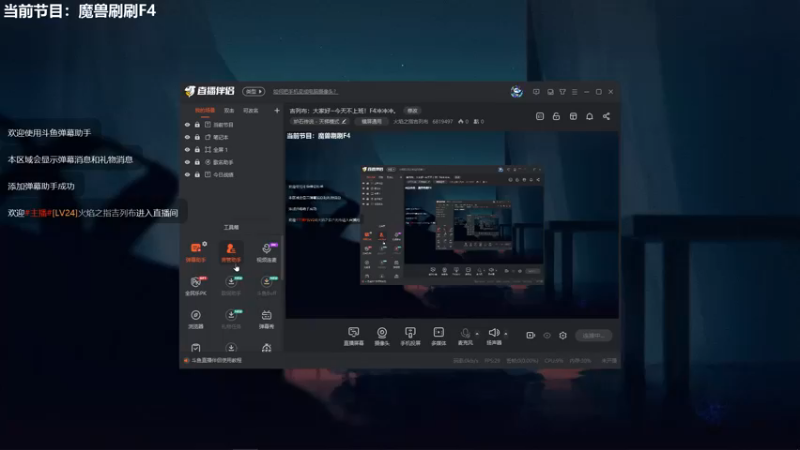Click the record video icon
The height and width of the screenshot is (450, 800).
(531, 335)
